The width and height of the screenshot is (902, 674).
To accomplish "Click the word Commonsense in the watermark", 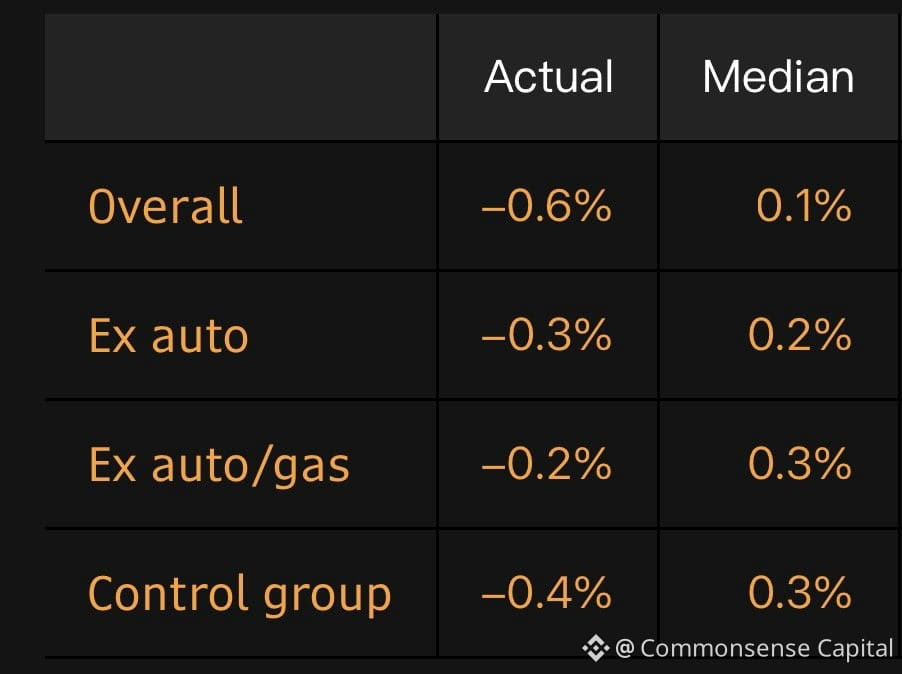I will point(724,649).
